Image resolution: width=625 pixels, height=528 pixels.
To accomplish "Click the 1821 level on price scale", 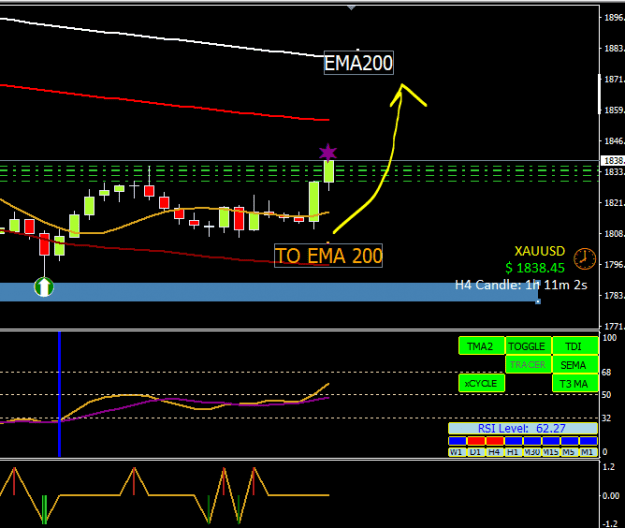I will pos(614,203).
